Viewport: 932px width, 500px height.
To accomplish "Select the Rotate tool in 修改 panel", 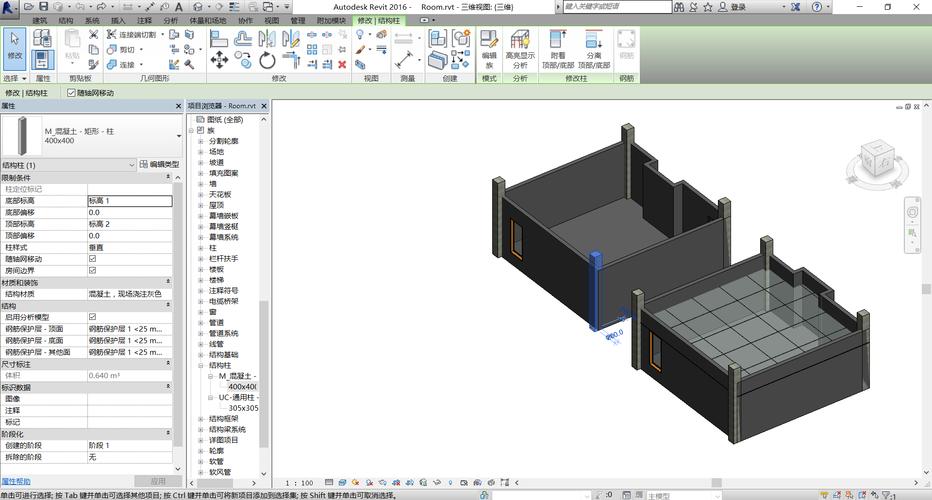I will pos(267,60).
